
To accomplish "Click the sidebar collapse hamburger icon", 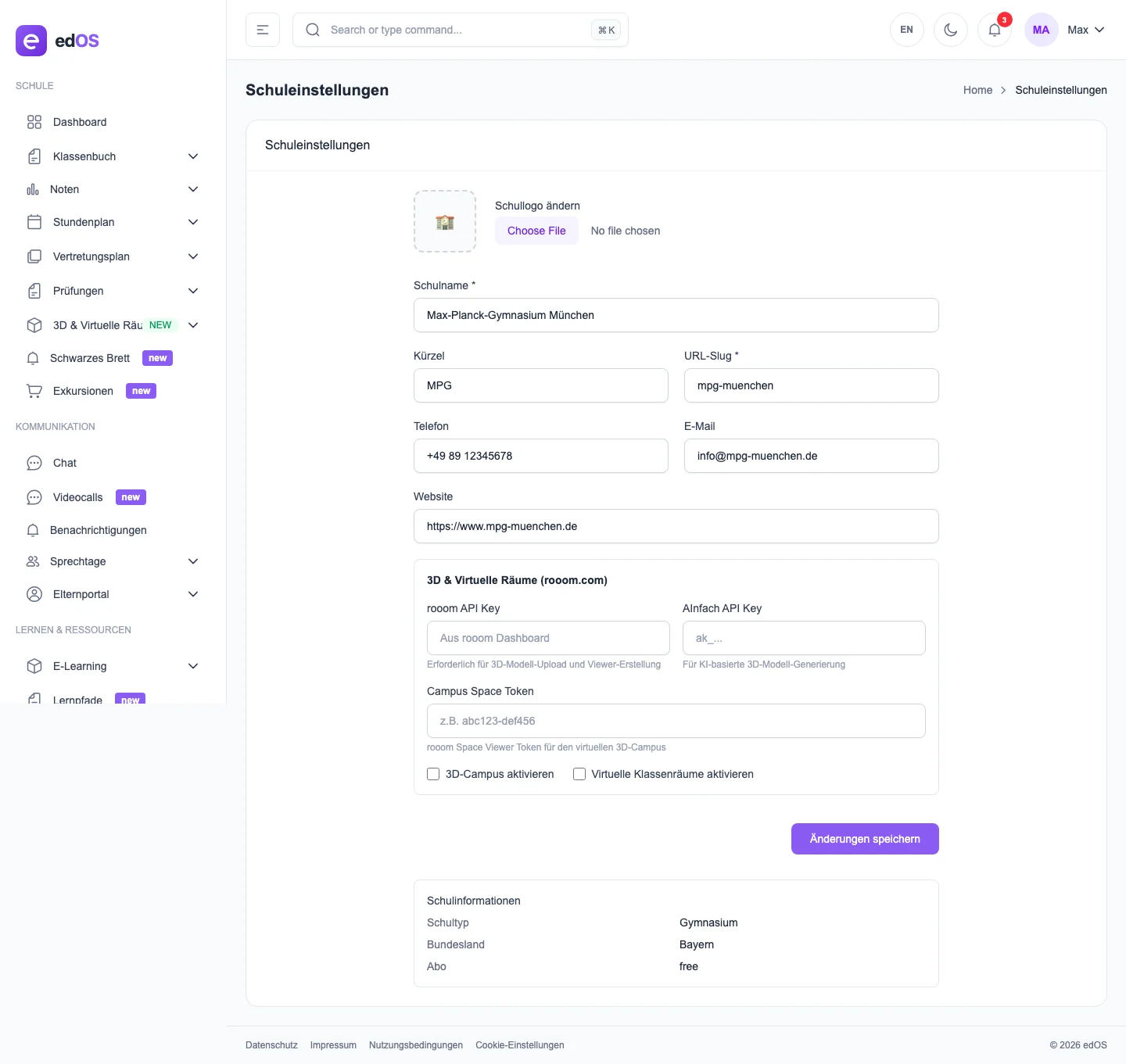I will click(263, 30).
